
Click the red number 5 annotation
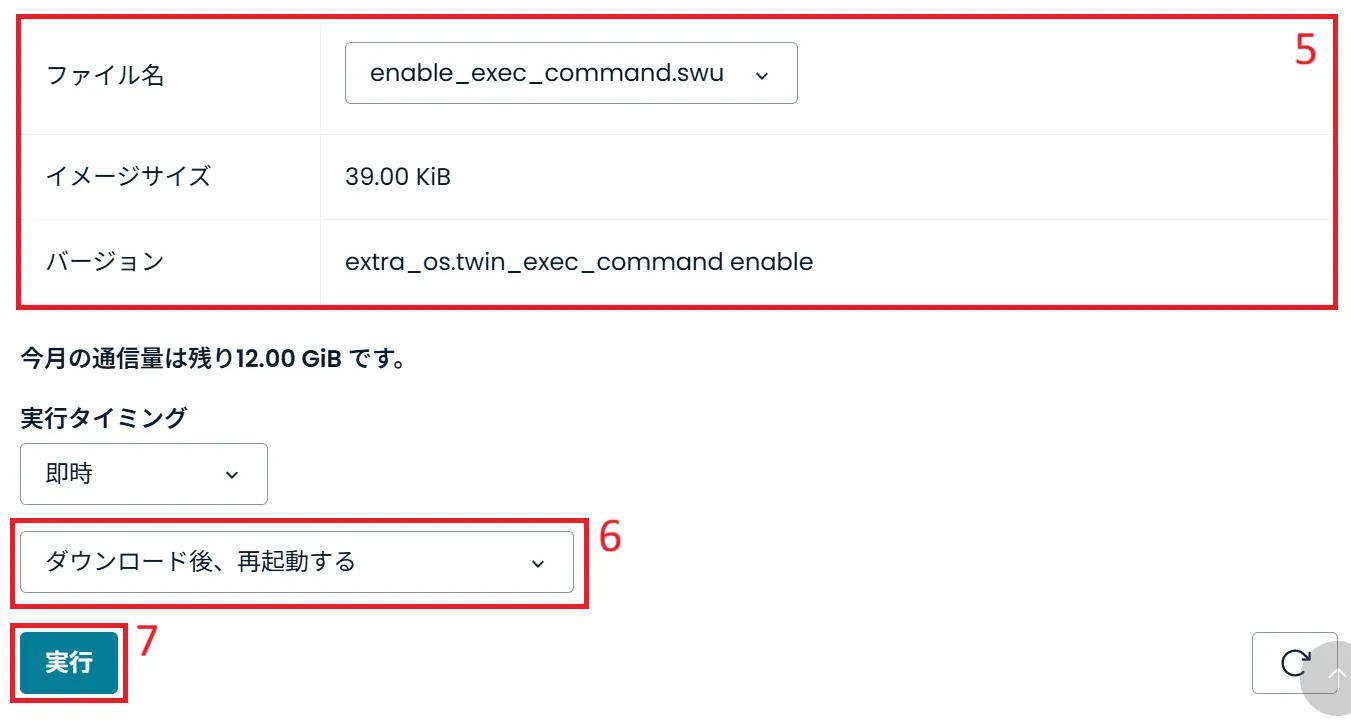[x=1305, y=50]
